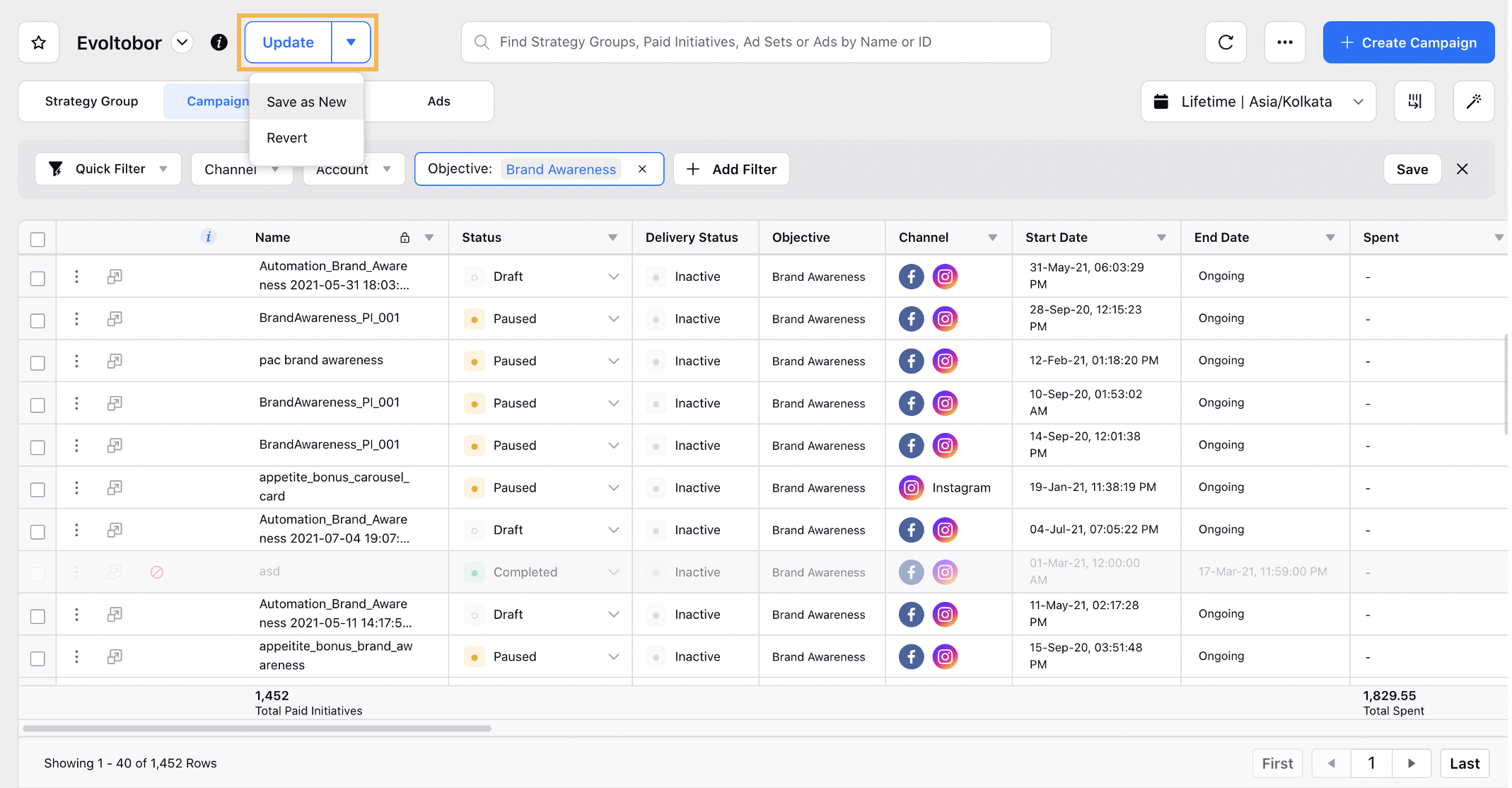Remove the Brand Awareness objective filter

[643, 169]
